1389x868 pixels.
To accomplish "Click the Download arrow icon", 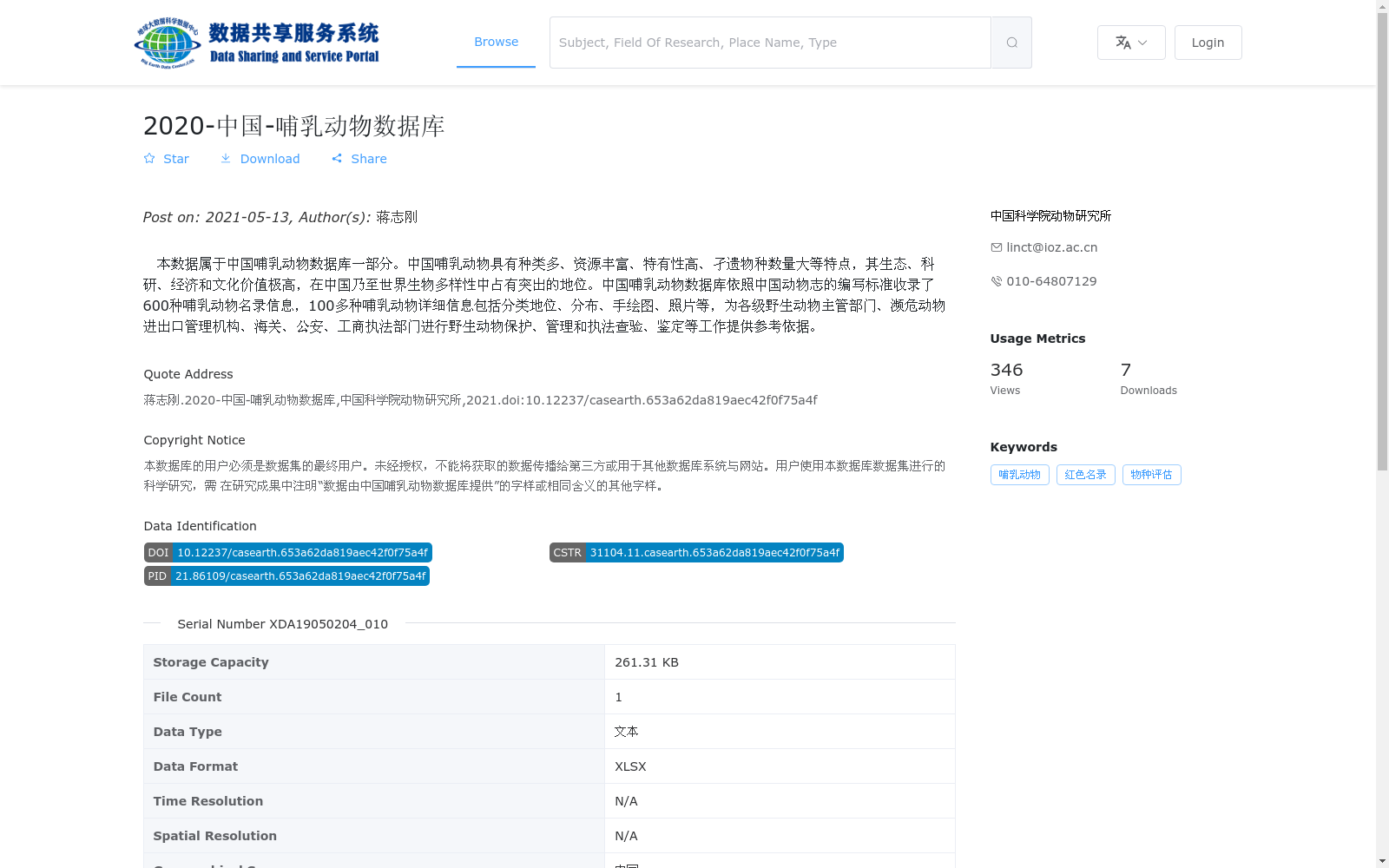I will tap(226, 158).
